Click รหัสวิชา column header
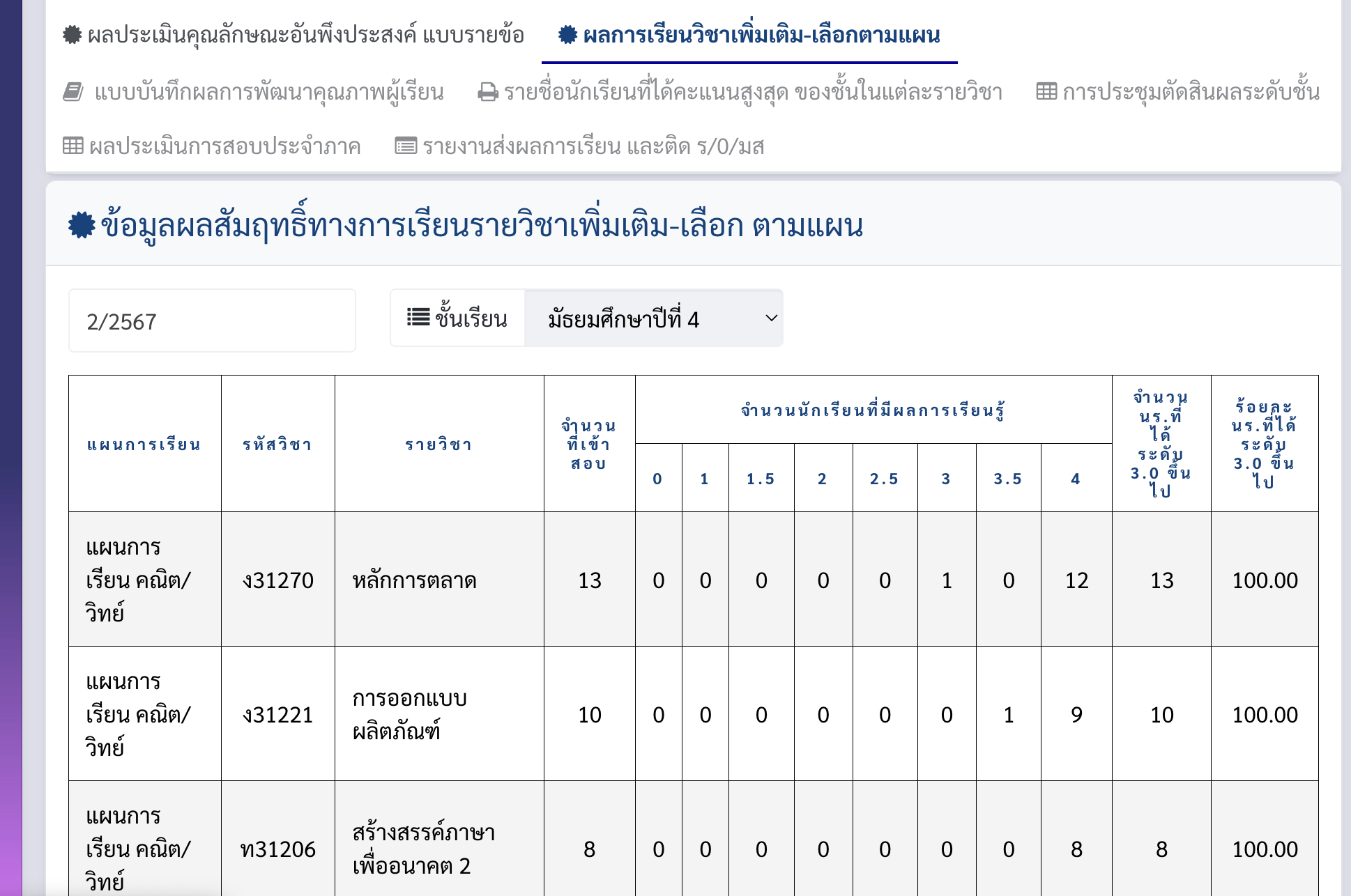This screenshot has height=896, width=1351. (277, 444)
